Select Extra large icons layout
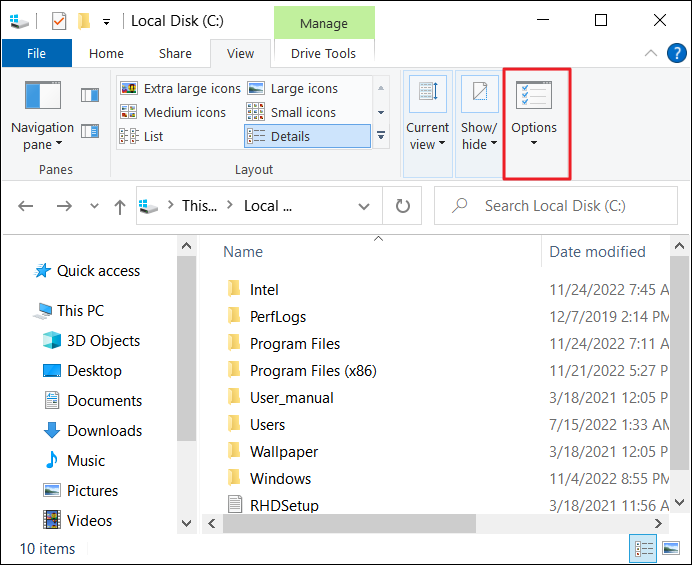 tap(181, 88)
